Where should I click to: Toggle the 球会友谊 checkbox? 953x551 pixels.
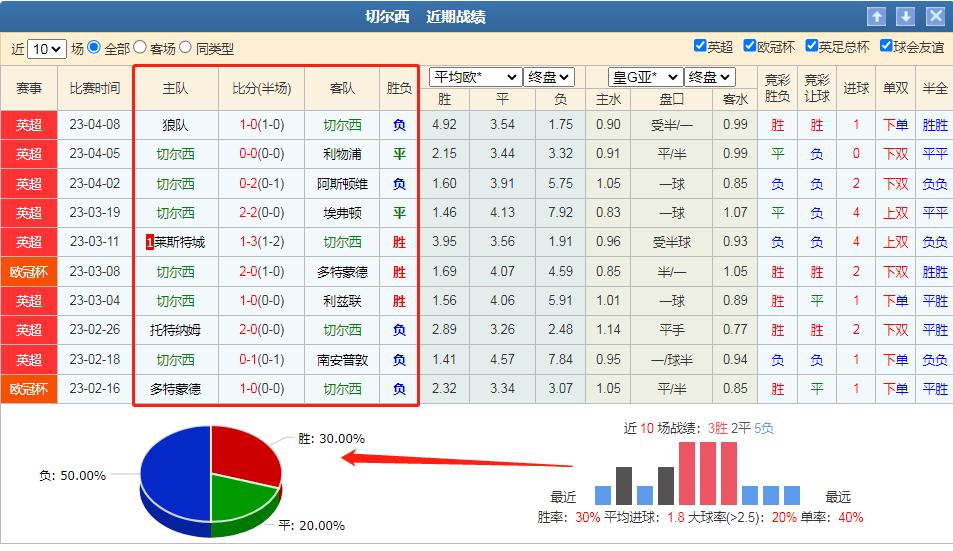886,46
